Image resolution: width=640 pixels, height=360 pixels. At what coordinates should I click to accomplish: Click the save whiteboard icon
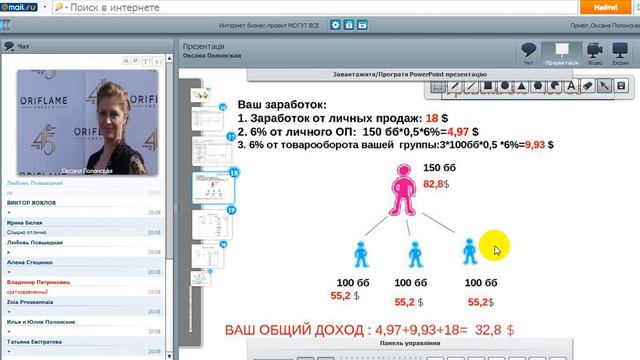(621, 86)
